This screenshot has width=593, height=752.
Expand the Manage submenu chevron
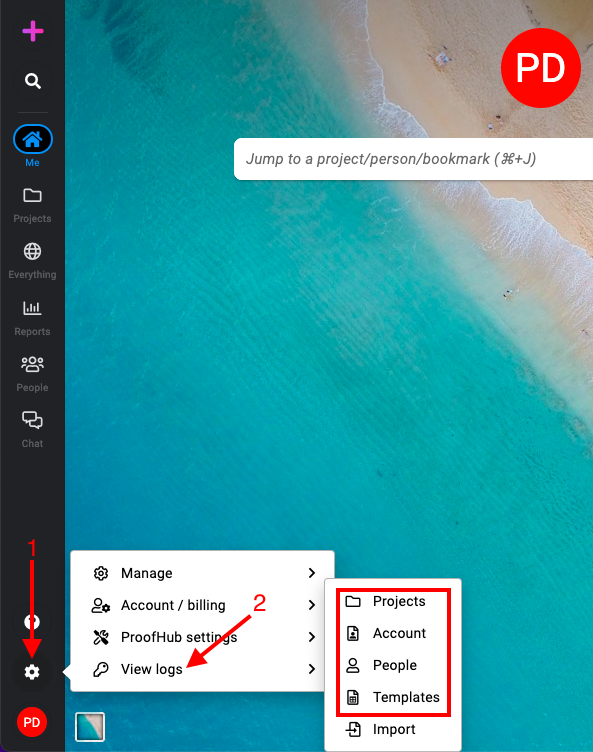click(x=312, y=573)
